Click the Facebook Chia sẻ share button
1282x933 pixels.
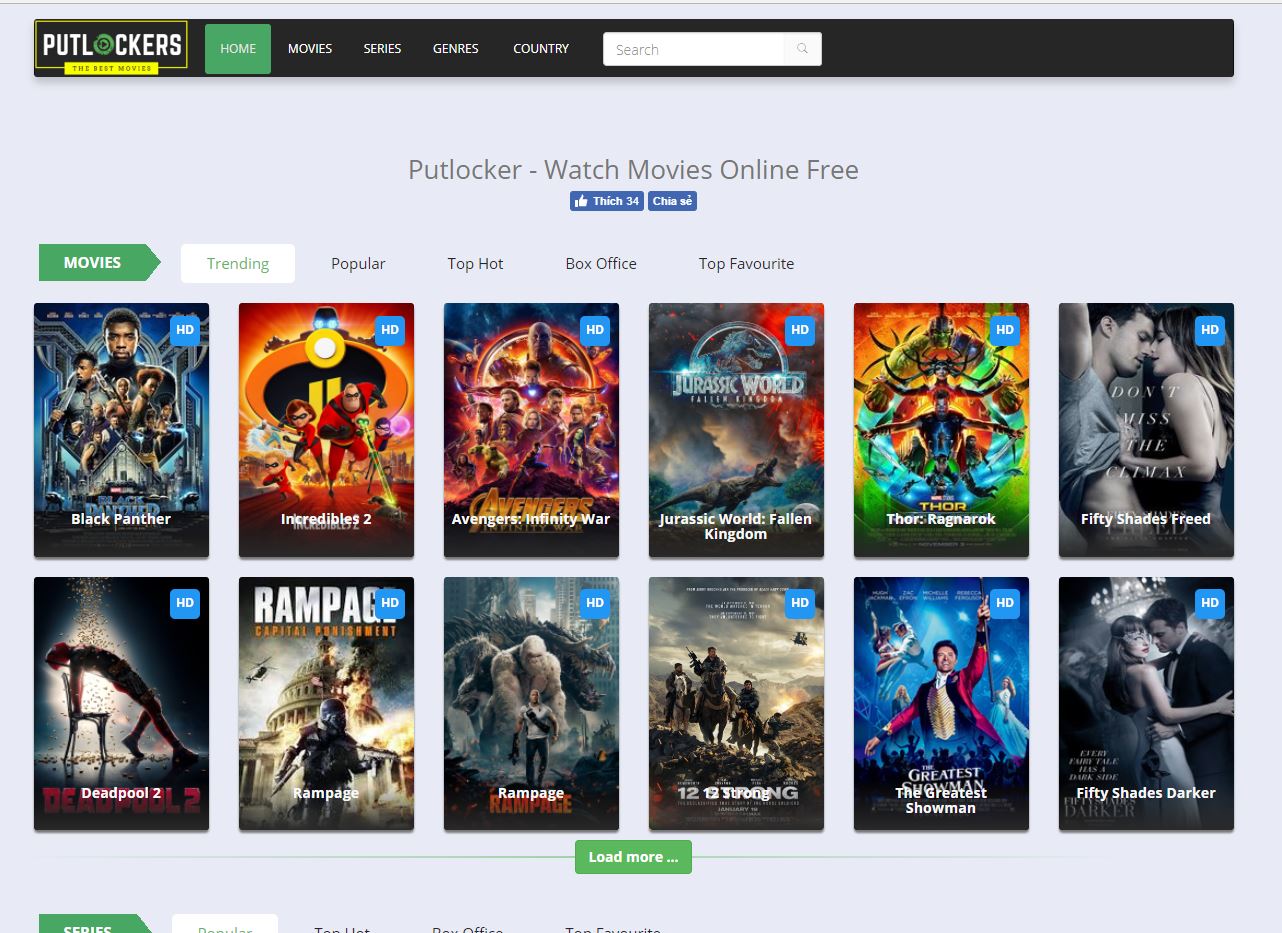(672, 201)
